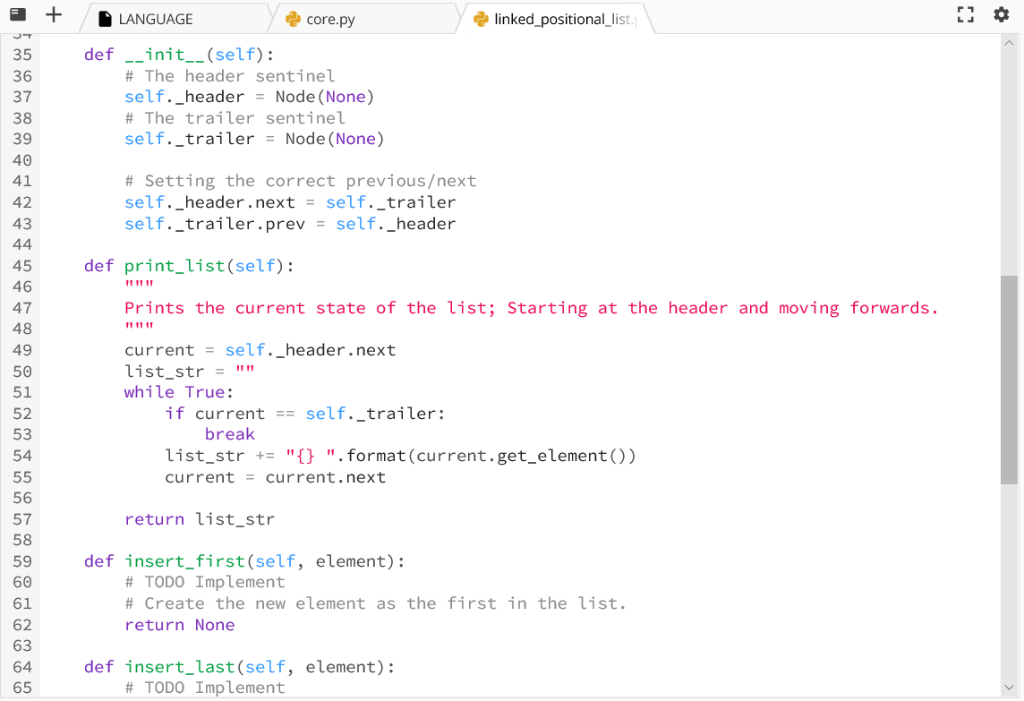The width and height of the screenshot is (1024, 701).
Task: Click 'current = current.next' line
Action: click(x=275, y=477)
